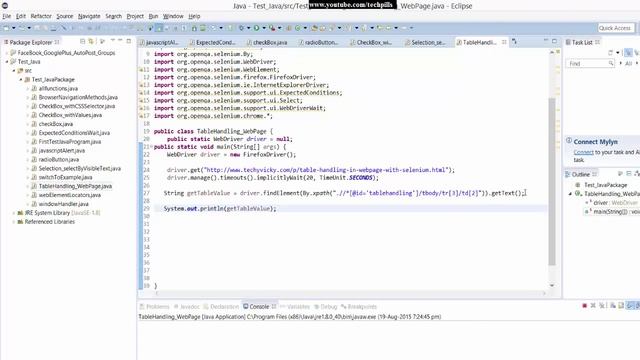Open the Run configurations dropdown arrow

(x=264, y=28)
